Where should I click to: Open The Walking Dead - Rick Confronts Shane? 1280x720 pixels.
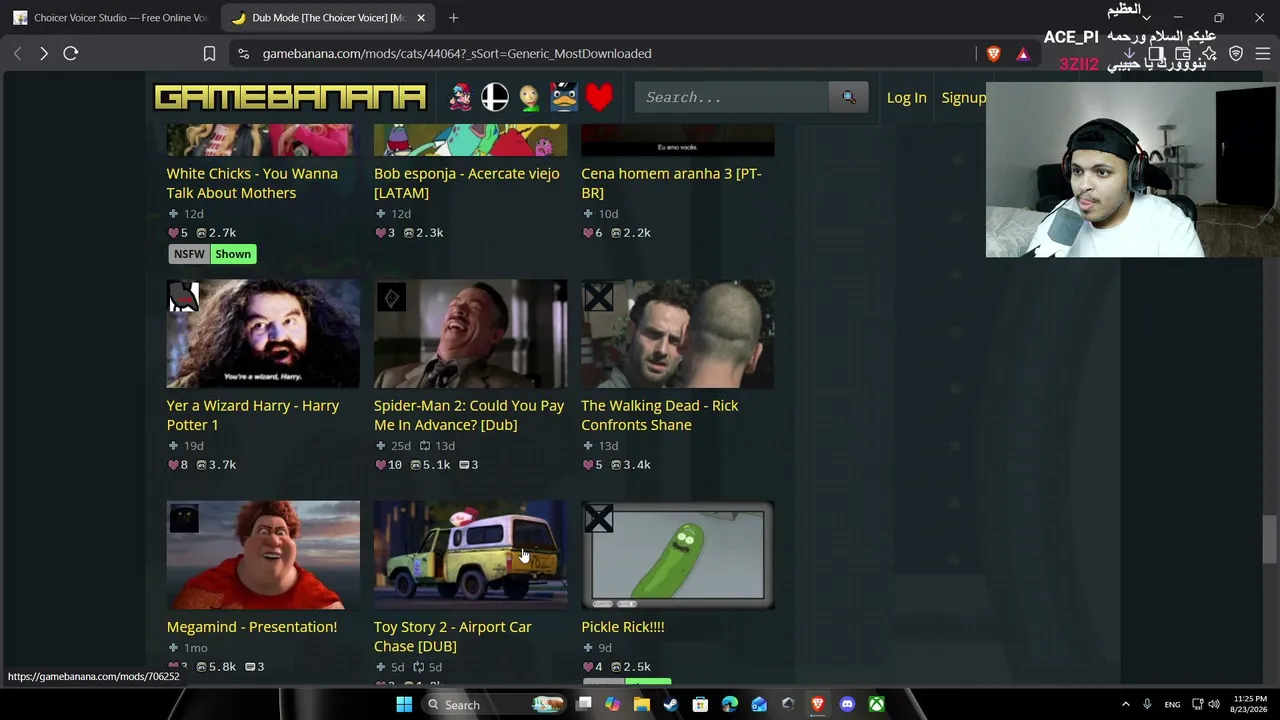[660, 415]
